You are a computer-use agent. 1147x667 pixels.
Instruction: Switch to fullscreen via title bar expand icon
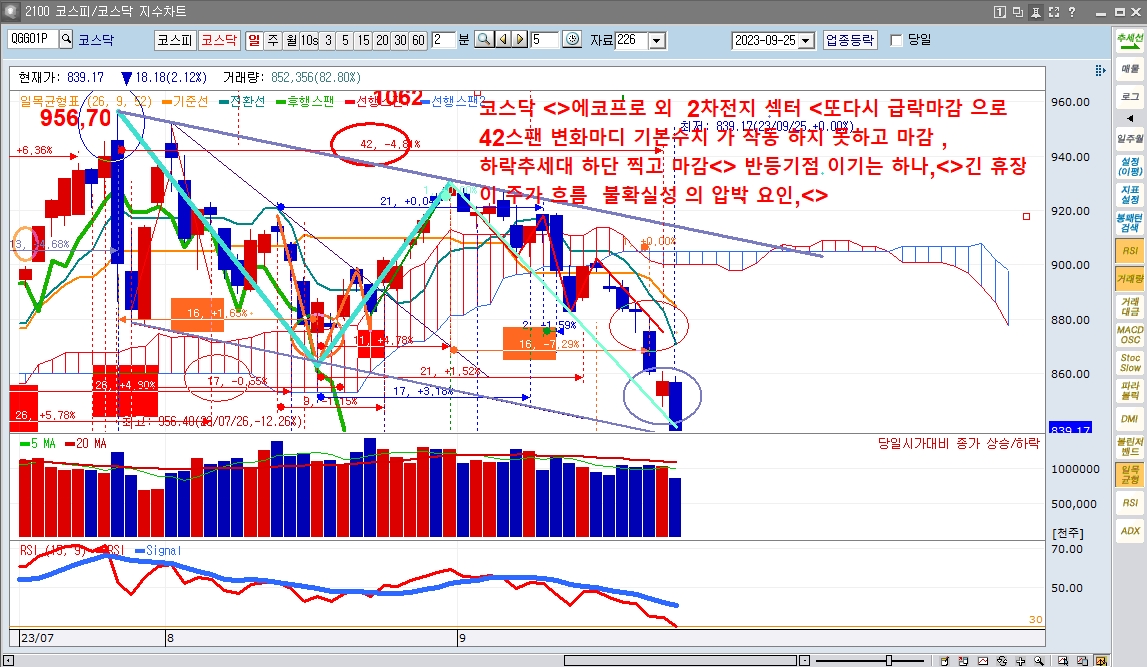(x=1054, y=12)
